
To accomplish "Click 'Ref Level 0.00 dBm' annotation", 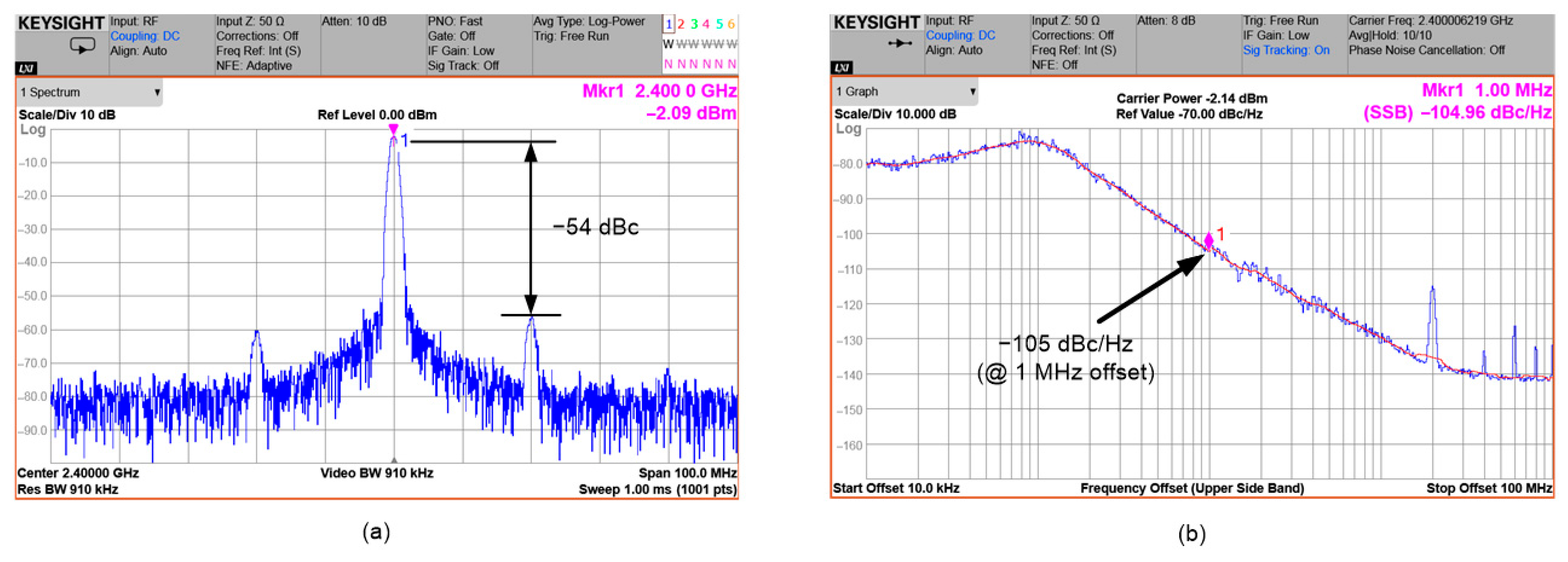I will pyautogui.click(x=377, y=115).
